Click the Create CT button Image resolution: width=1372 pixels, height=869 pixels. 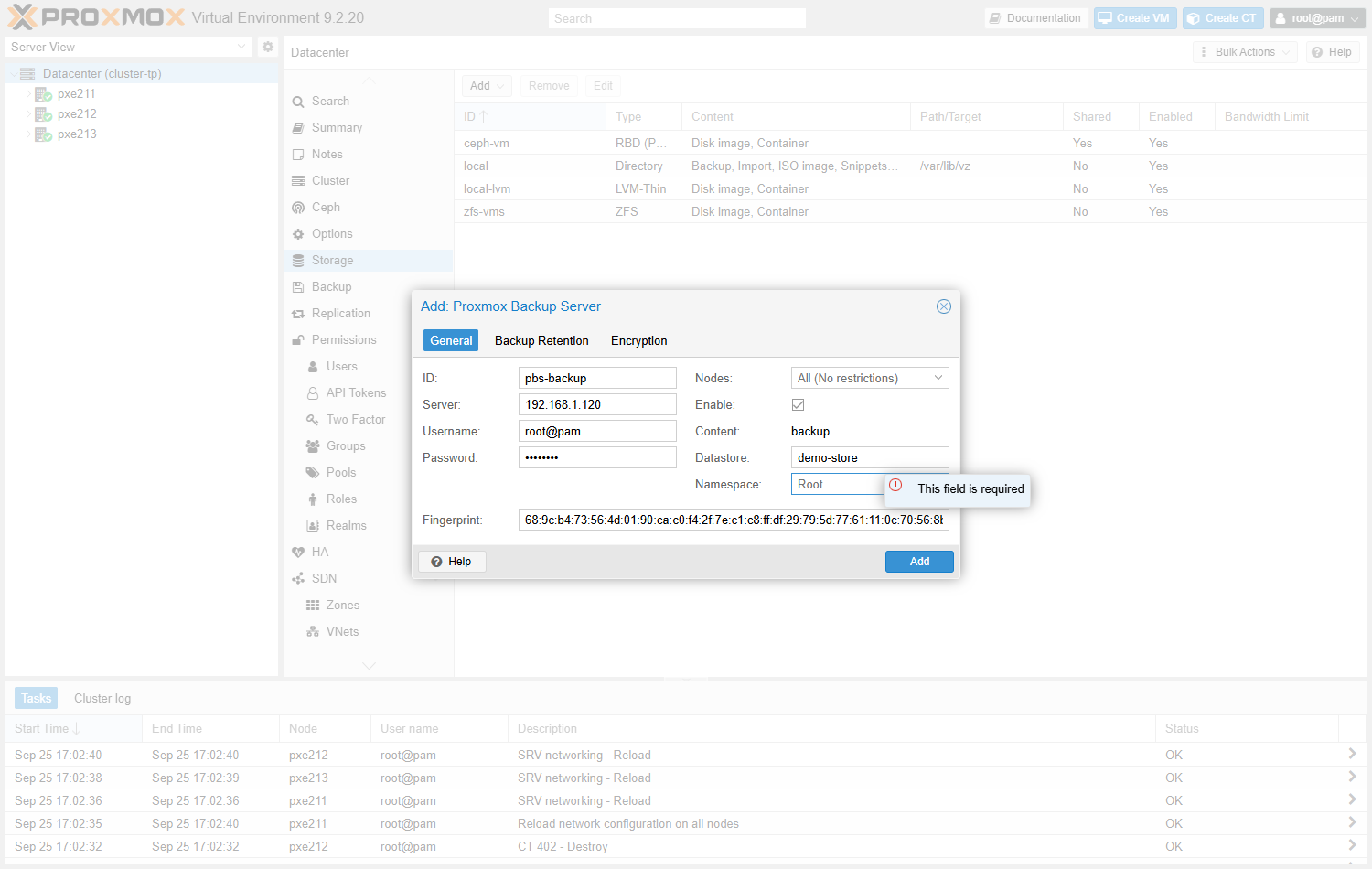click(x=1222, y=18)
